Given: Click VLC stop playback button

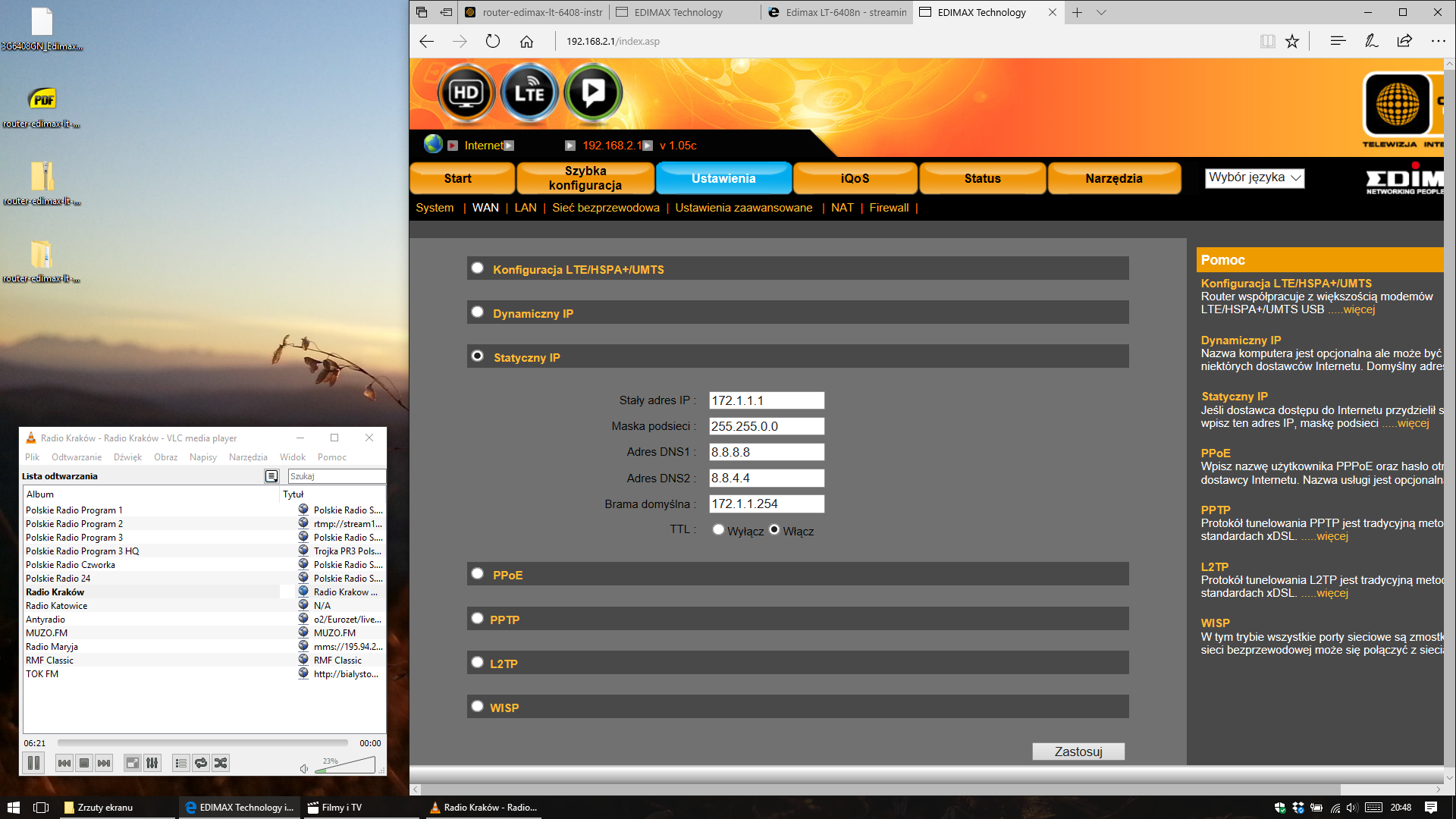Looking at the screenshot, I should click(x=84, y=763).
